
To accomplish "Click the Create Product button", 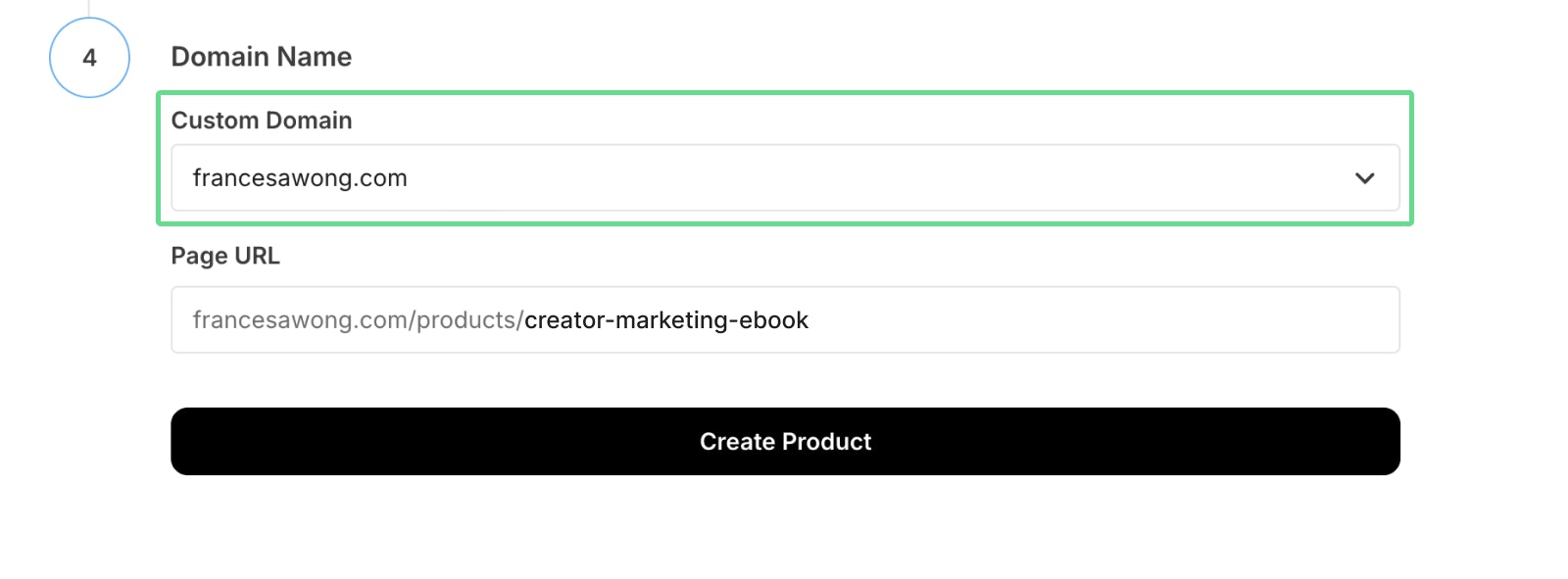I will pos(785,442).
